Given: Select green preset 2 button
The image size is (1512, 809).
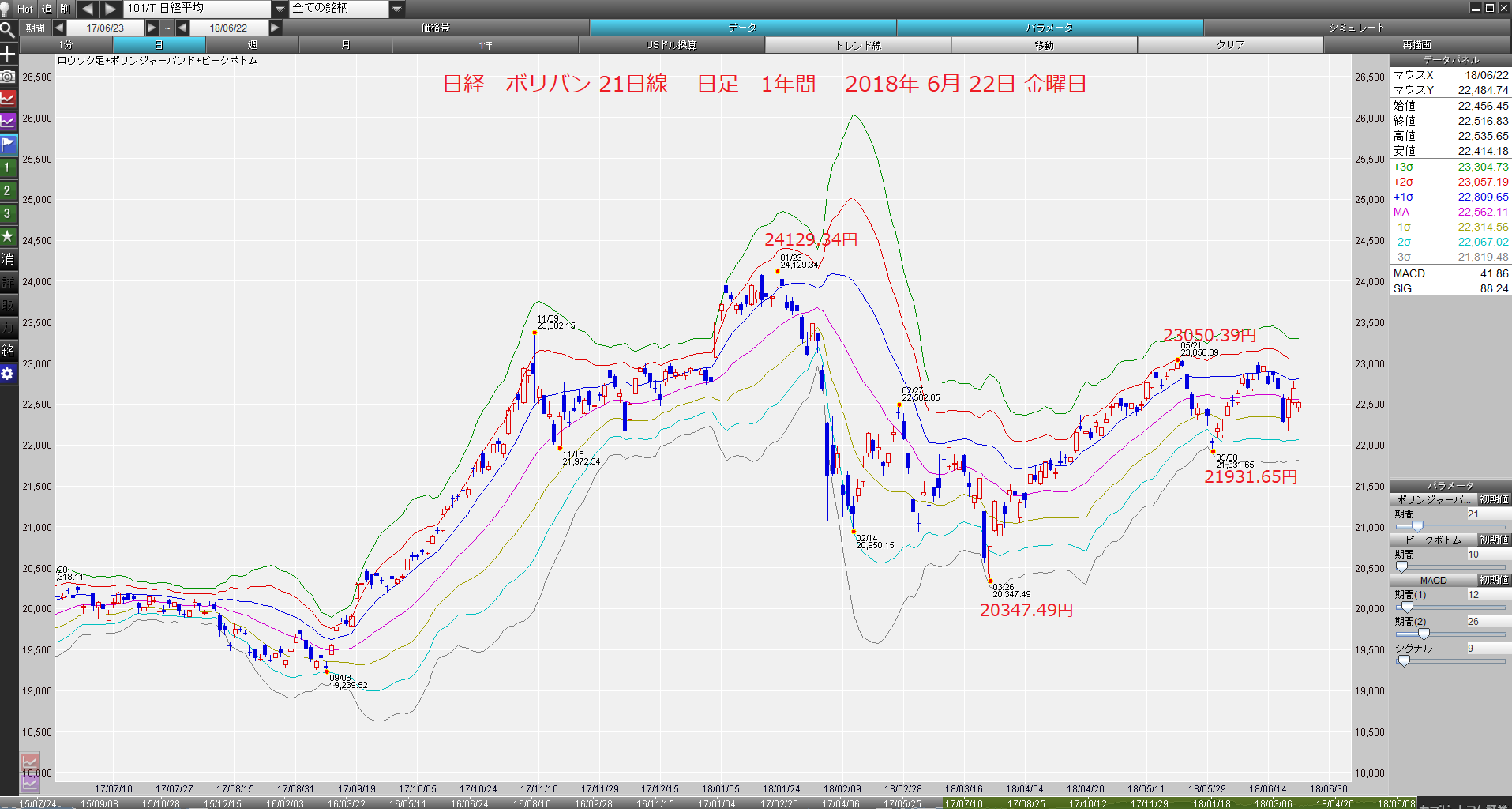Looking at the screenshot, I should 8,190.
